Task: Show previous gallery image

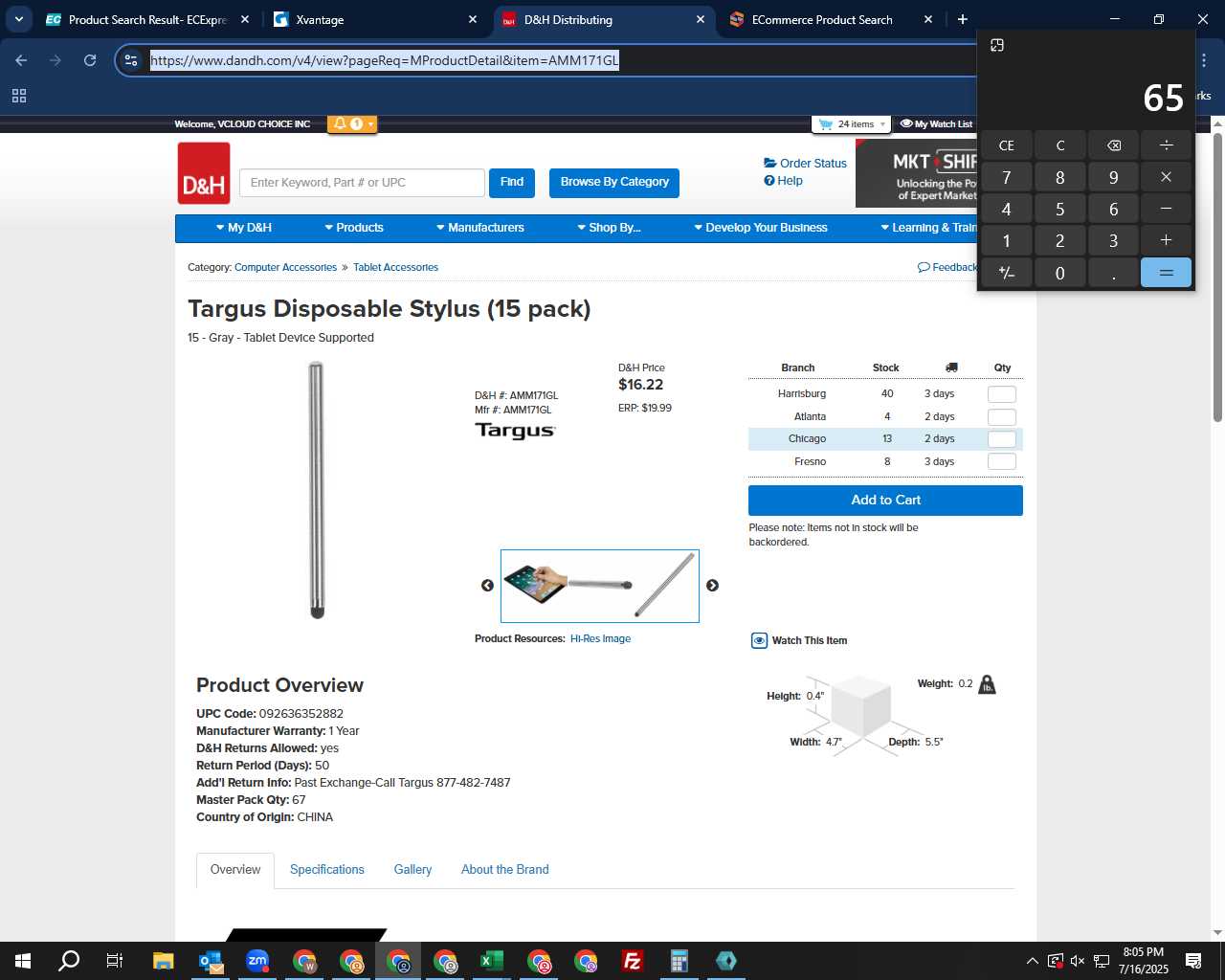Action: [487, 586]
